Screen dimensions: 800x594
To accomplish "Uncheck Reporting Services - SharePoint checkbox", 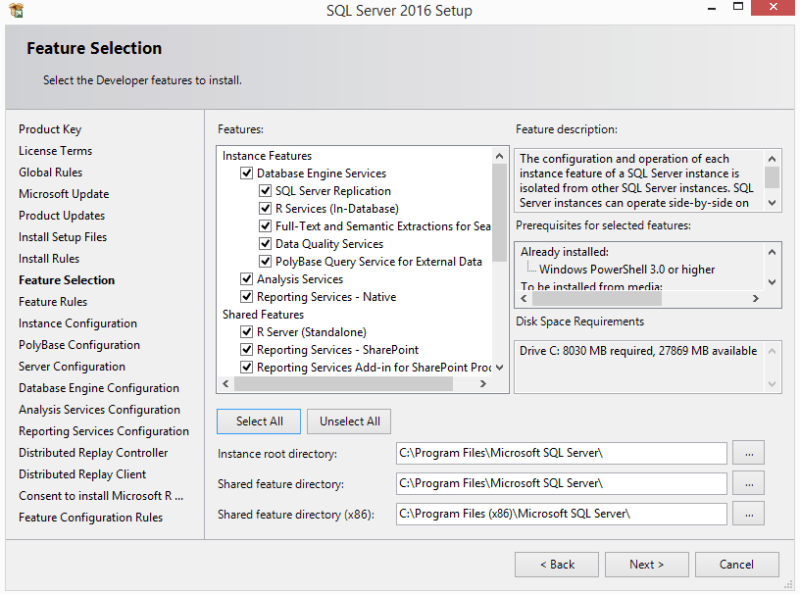I will (x=246, y=350).
